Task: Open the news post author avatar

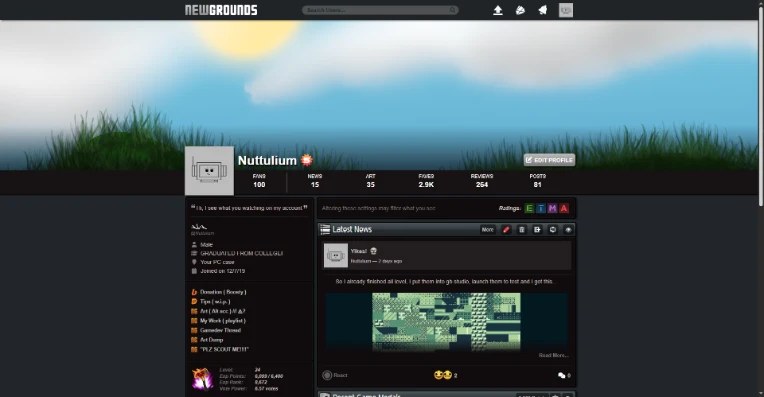Action: click(x=336, y=255)
